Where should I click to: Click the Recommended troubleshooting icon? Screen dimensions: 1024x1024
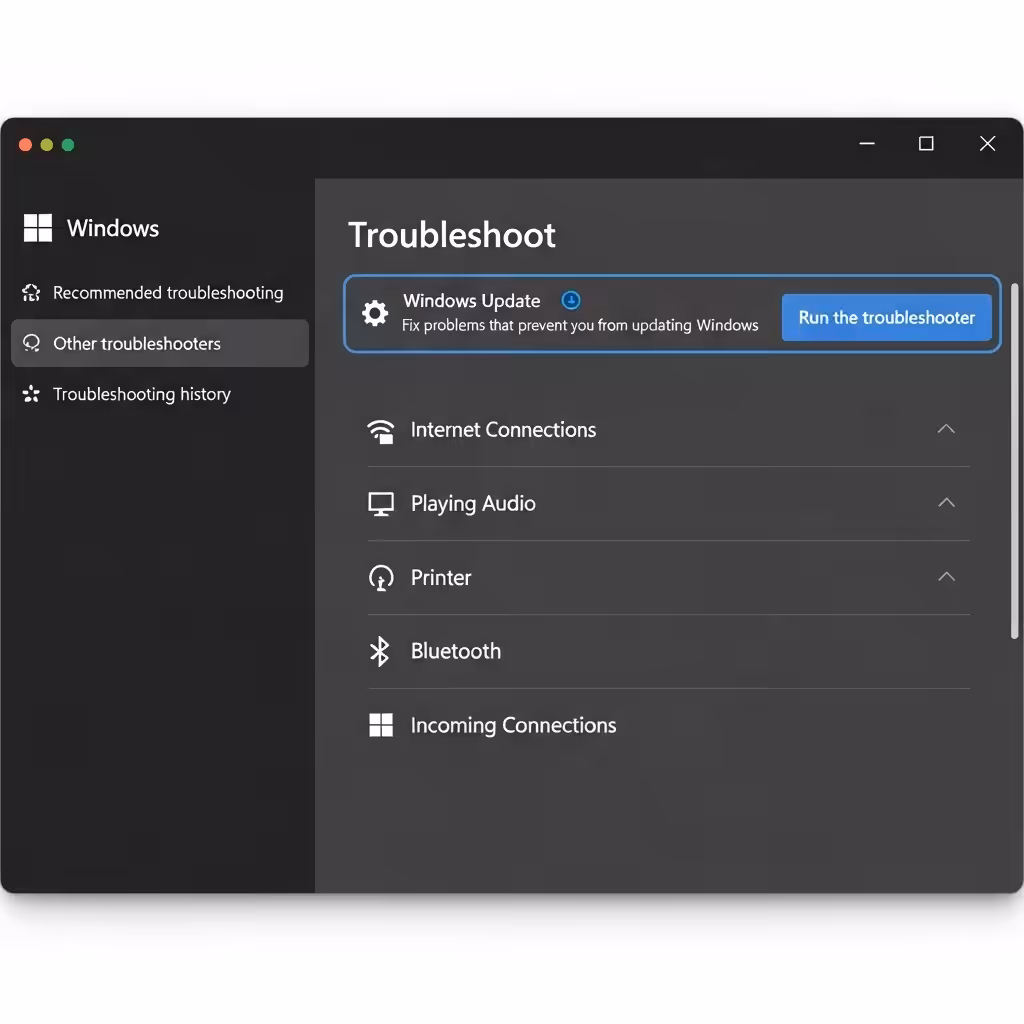[x=31, y=293]
